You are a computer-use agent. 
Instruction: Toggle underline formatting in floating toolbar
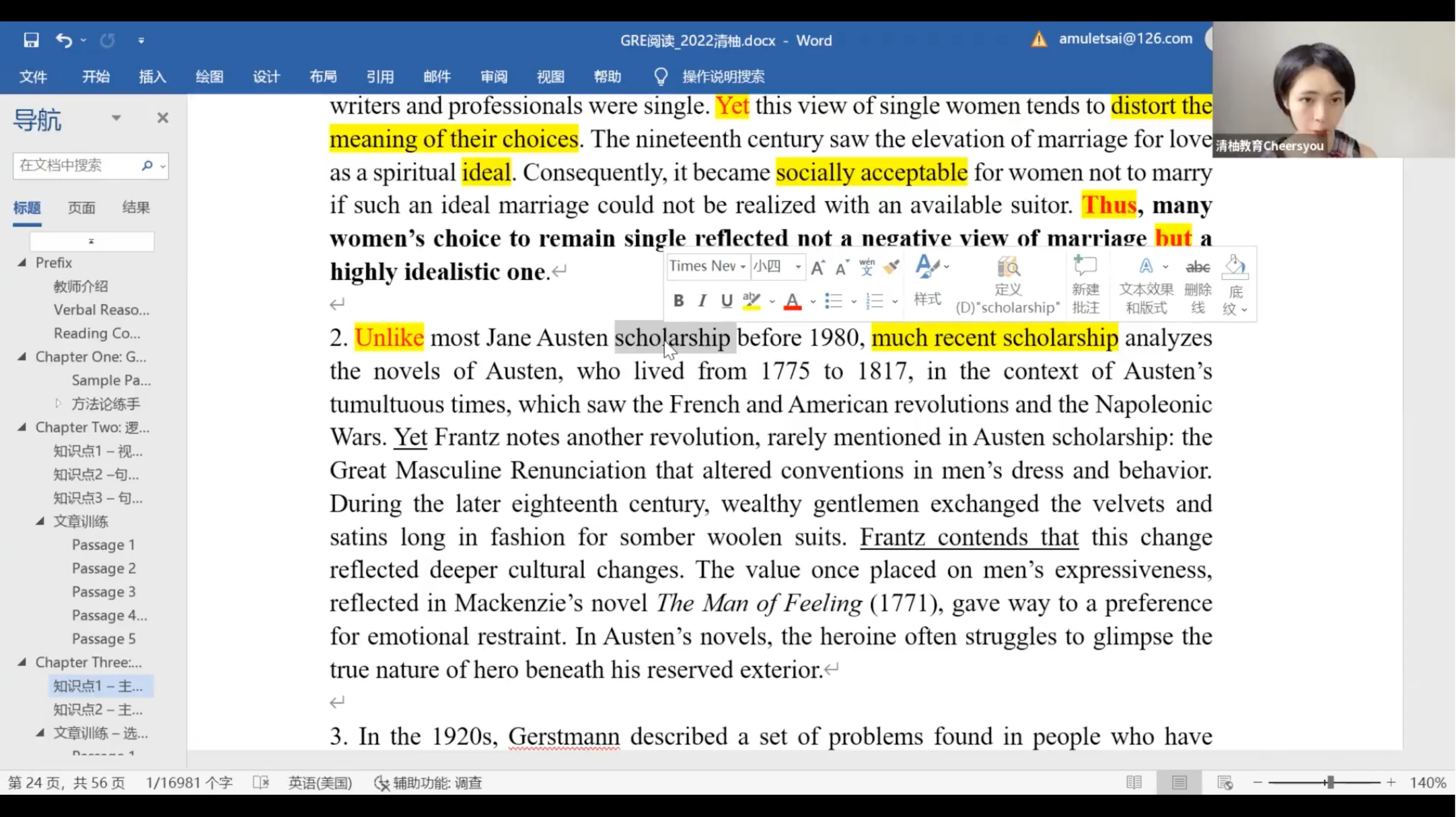point(726,301)
